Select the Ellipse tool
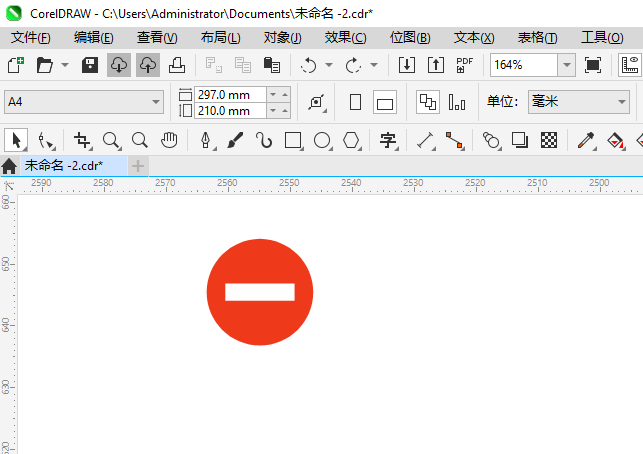643x454 pixels. coord(322,140)
